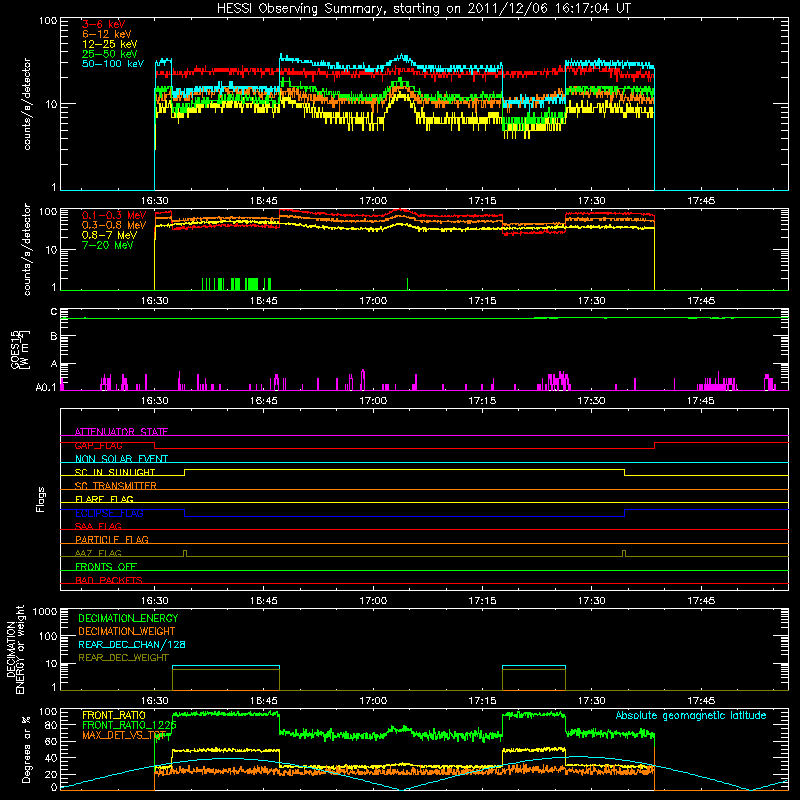Click the SAA_FLAG label

click(98, 526)
